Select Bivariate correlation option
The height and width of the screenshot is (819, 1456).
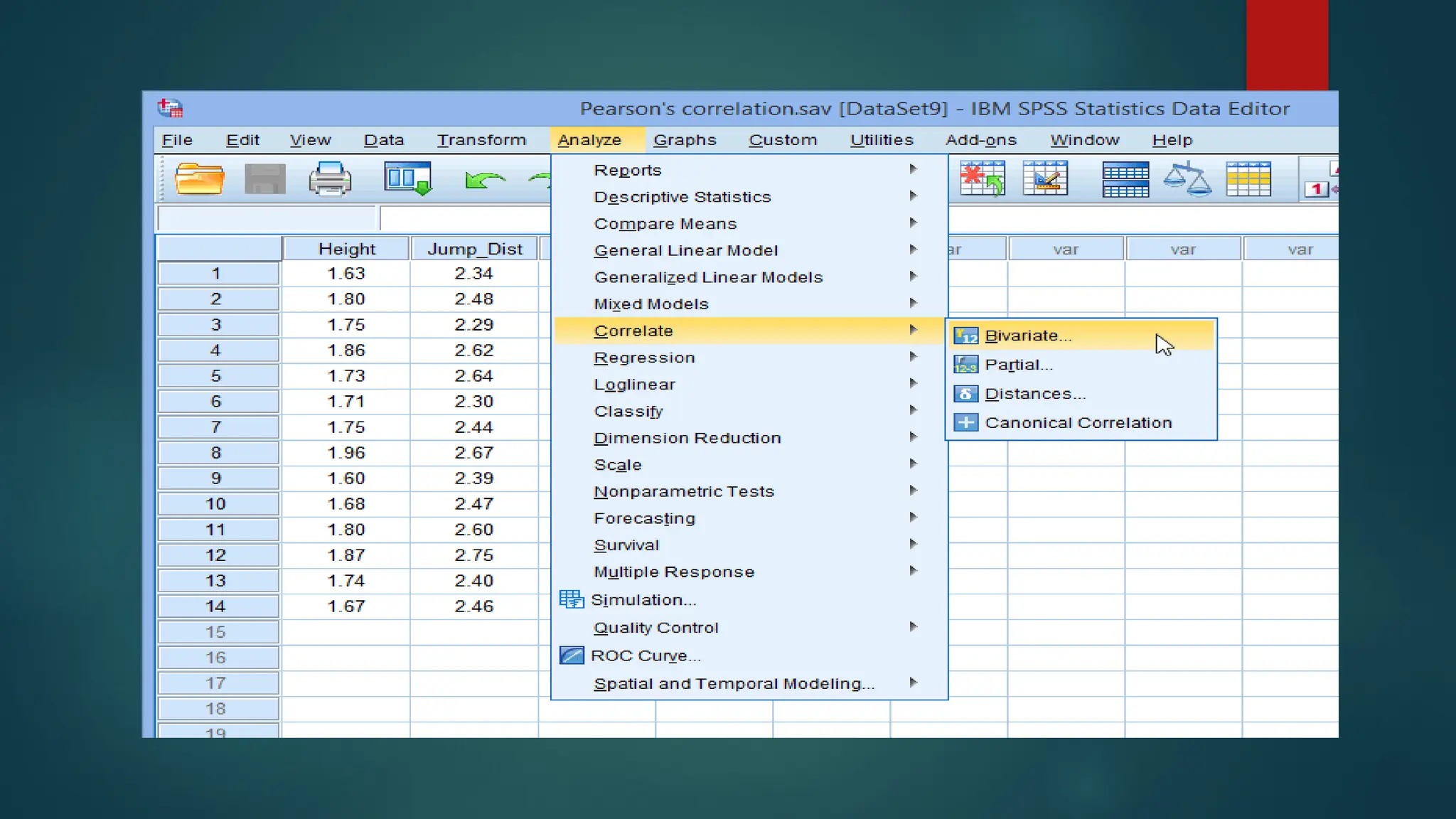point(1027,336)
